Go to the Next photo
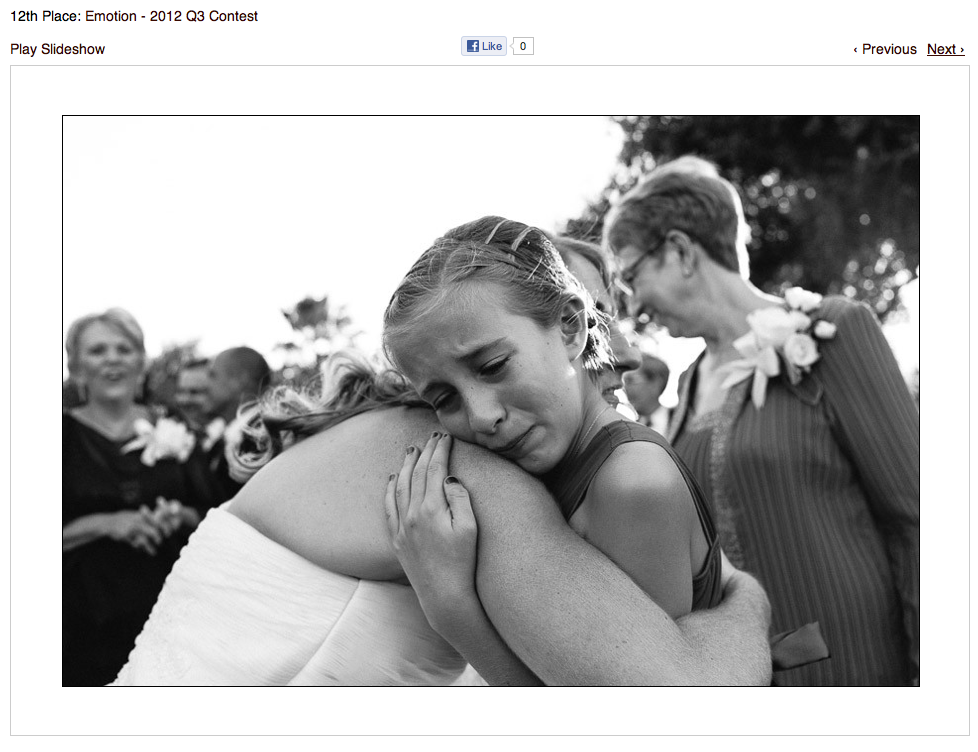978x752 pixels. click(x=946, y=49)
